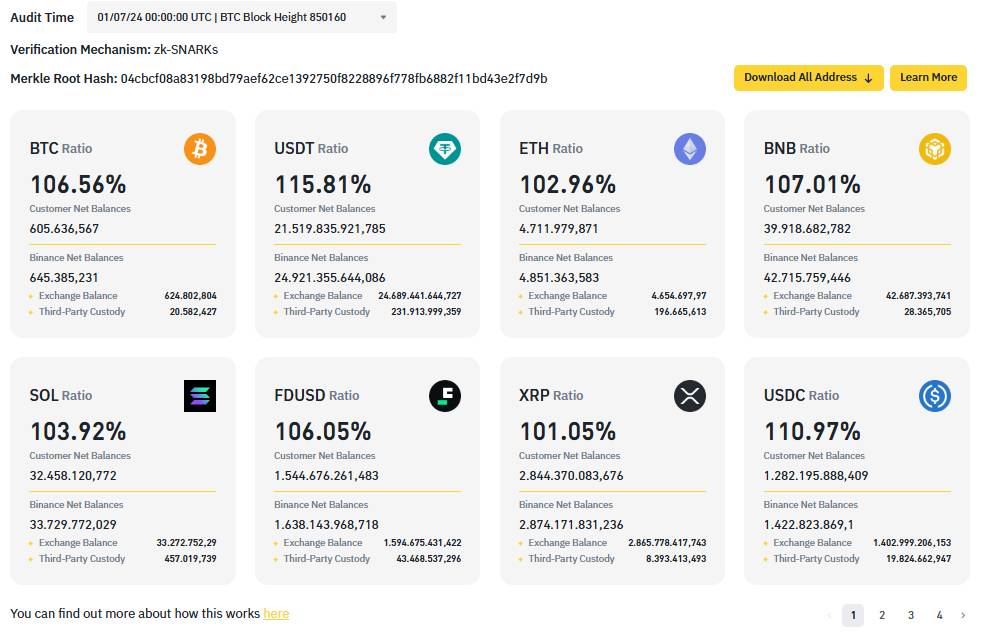The width and height of the screenshot is (984, 641).
Task: Click FDUSD Binance net balance 1.638.143.968,718
Action: coord(326,525)
